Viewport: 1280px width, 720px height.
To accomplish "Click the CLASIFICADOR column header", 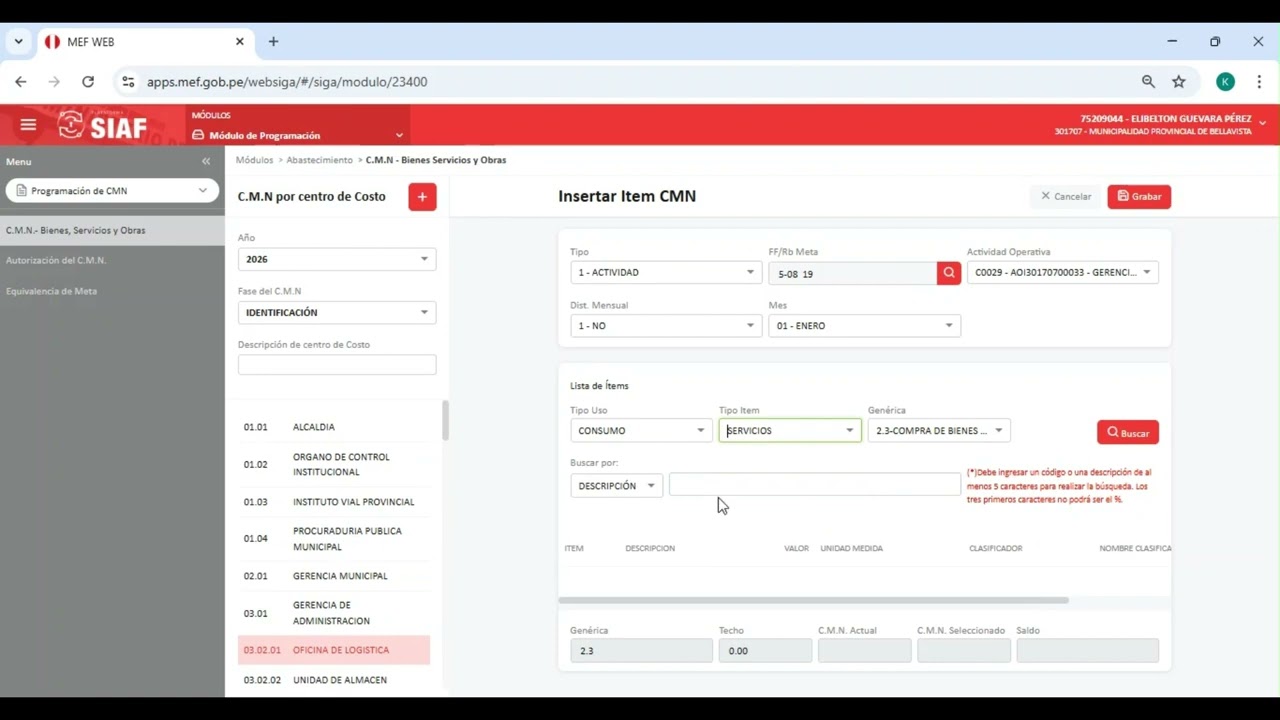I will pos(995,548).
